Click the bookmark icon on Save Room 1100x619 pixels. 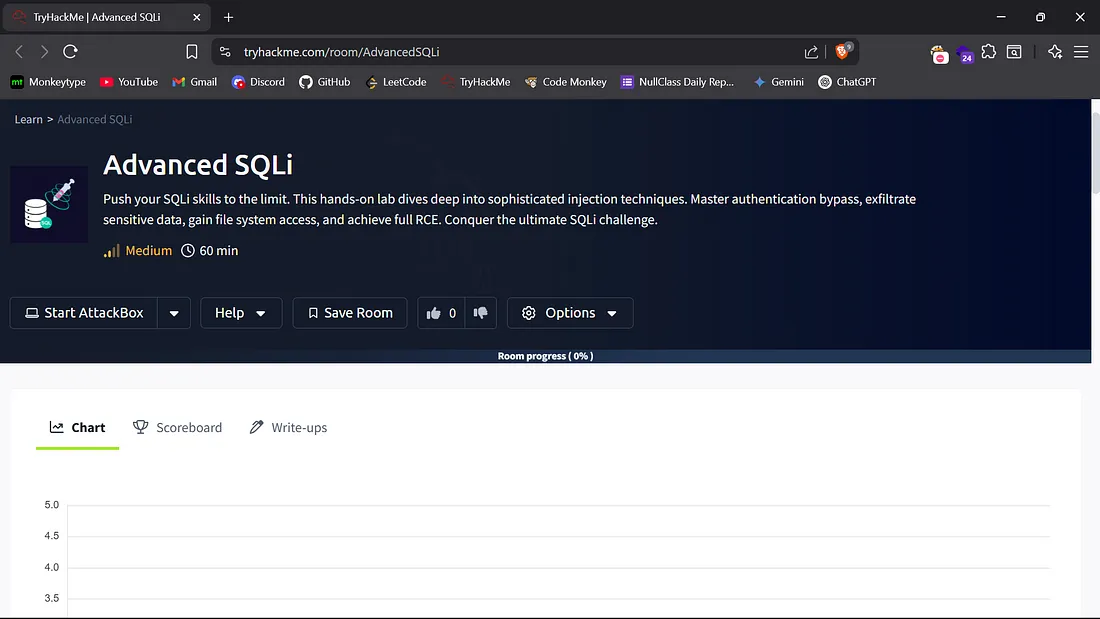(x=313, y=312)
